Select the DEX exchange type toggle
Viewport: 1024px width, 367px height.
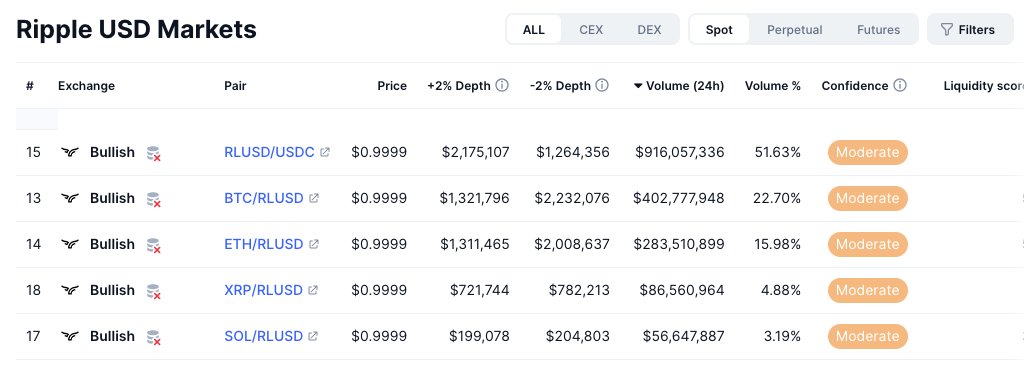coord(649,29)
